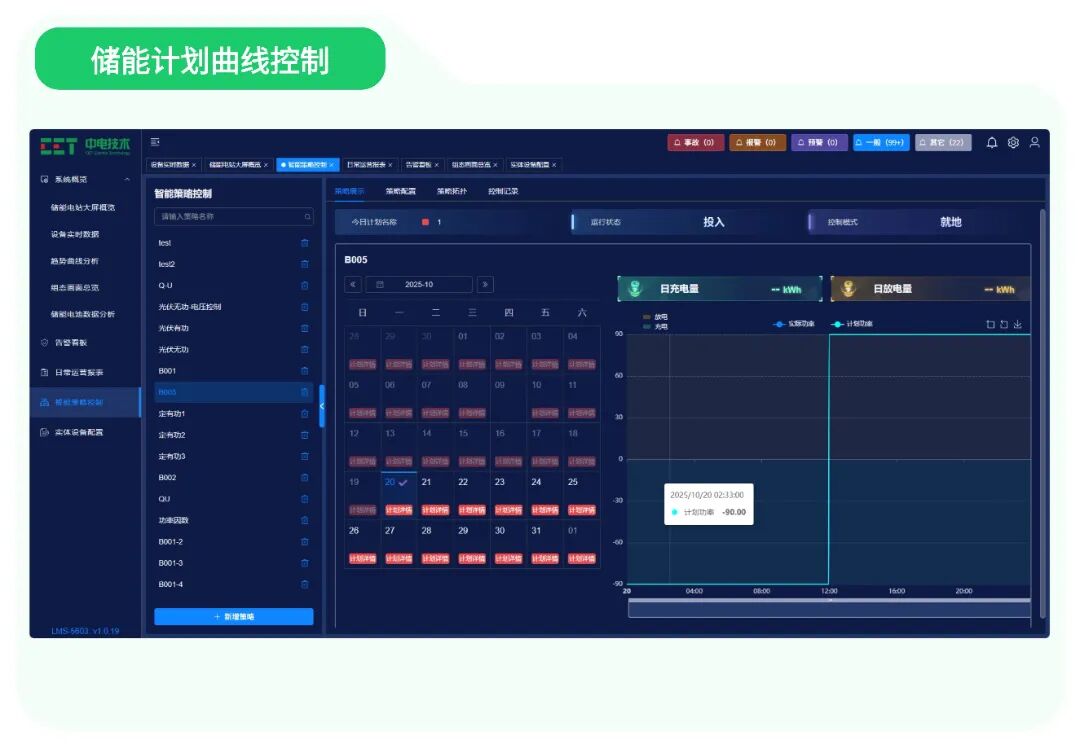Click trash icon for B001 strategy
1080x756 pixels.
coord(304,371)
